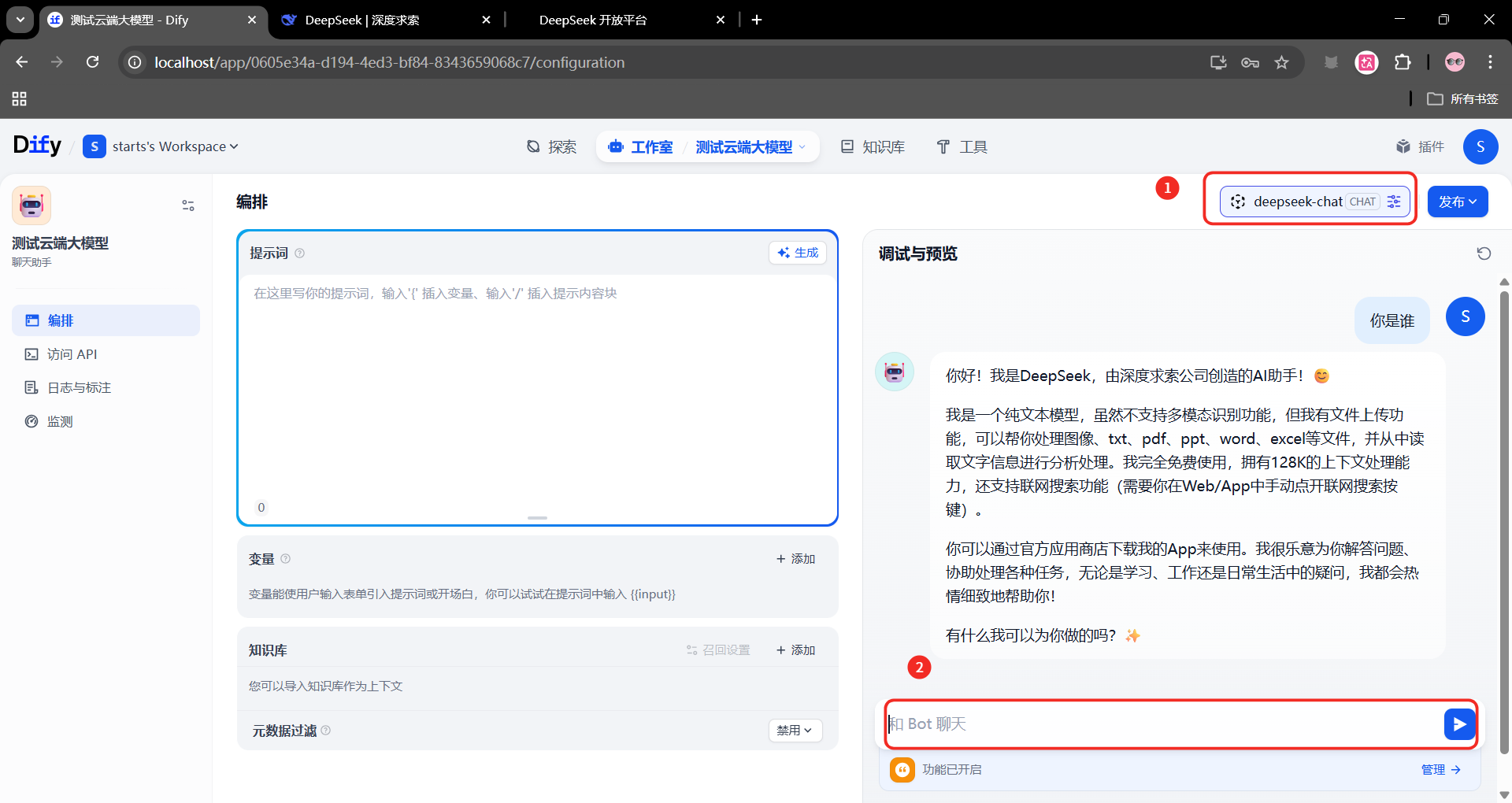Focus the 和 Bot 聊天 chat input

pyautogui.click(x=1162, y=724)
